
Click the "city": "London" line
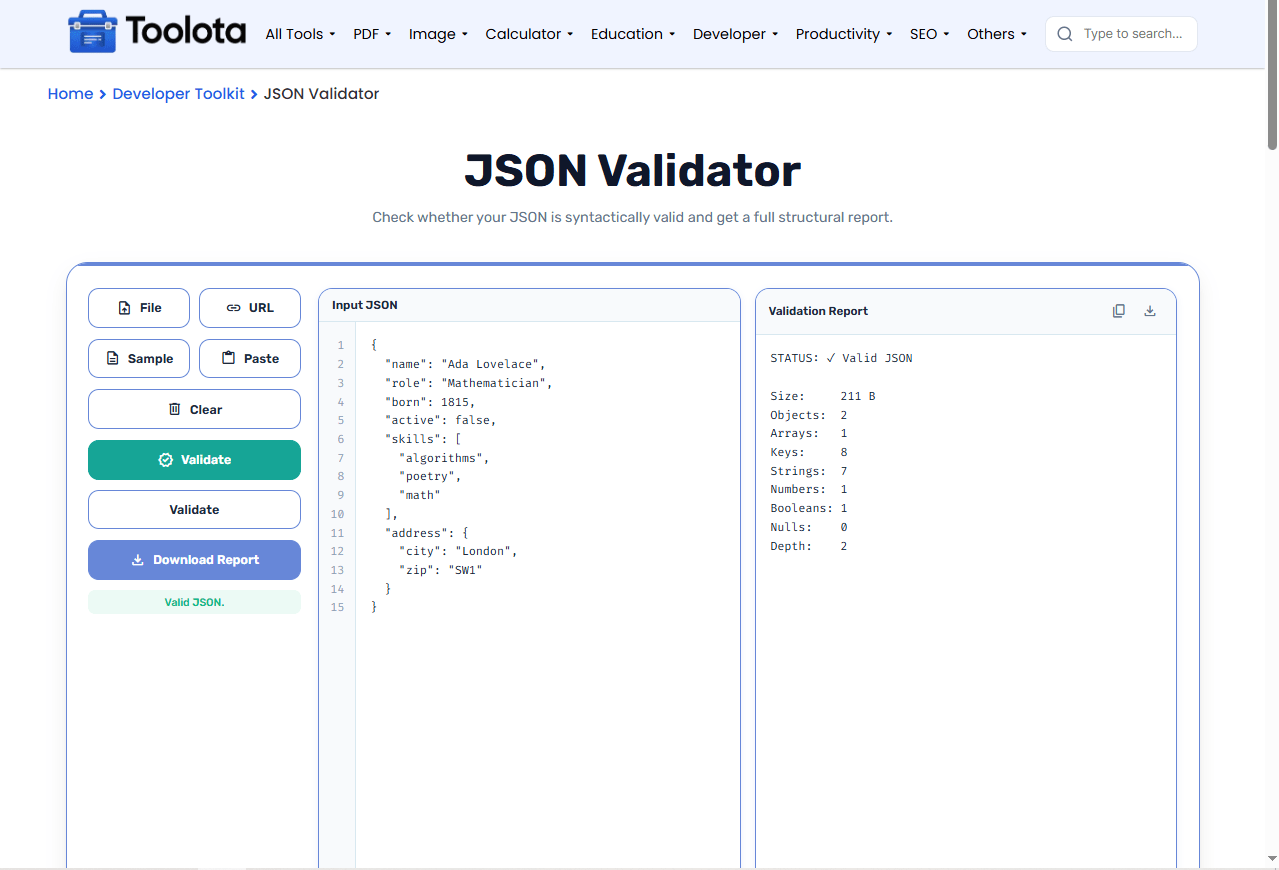[x=458, y=552]
